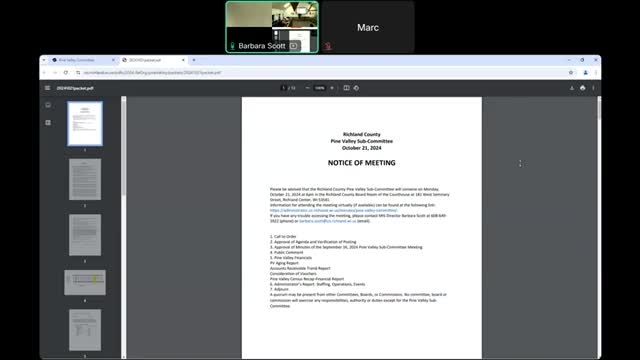
Task: Click the PDF viewer vertical scrollbar
Action: (599, 108)
